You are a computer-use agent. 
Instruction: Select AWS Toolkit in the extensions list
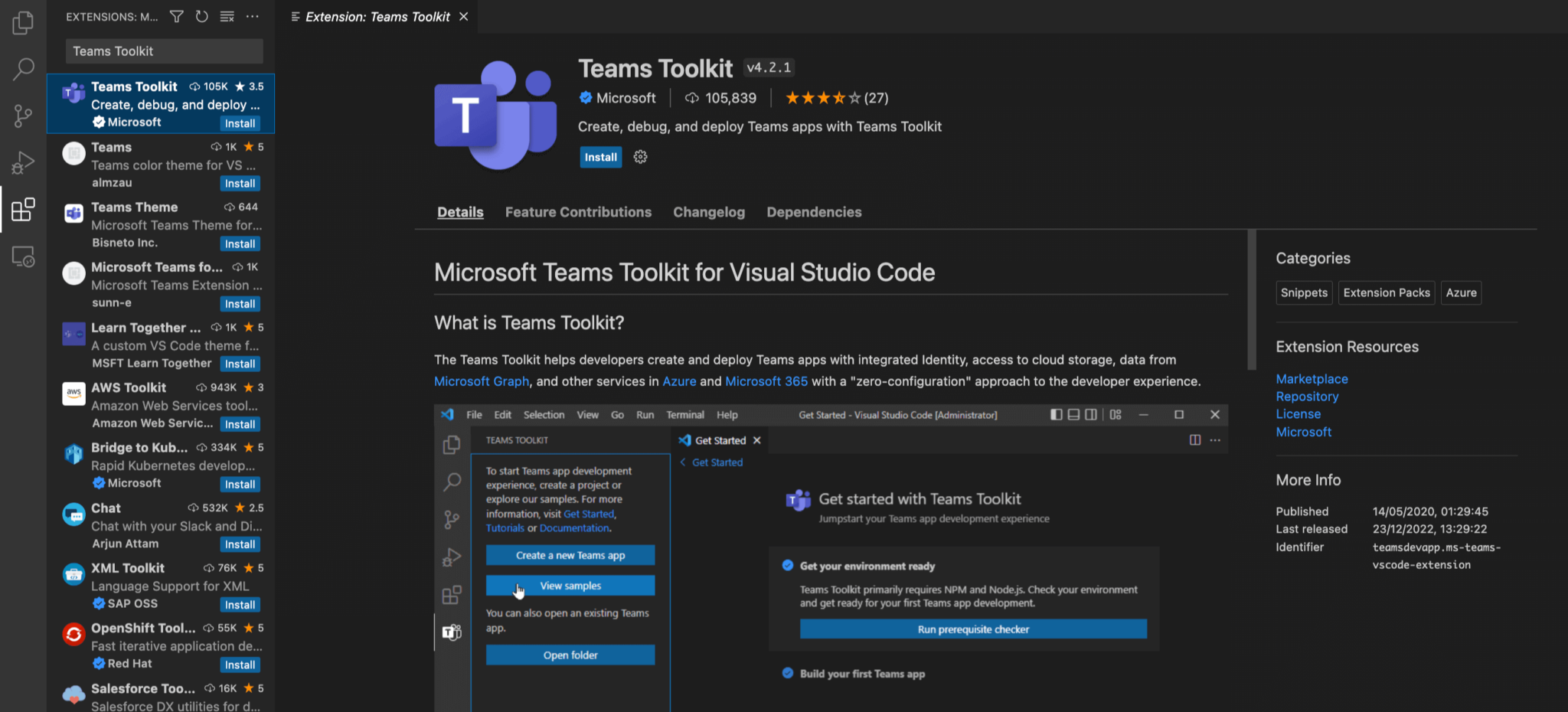(x=161, y=406)
